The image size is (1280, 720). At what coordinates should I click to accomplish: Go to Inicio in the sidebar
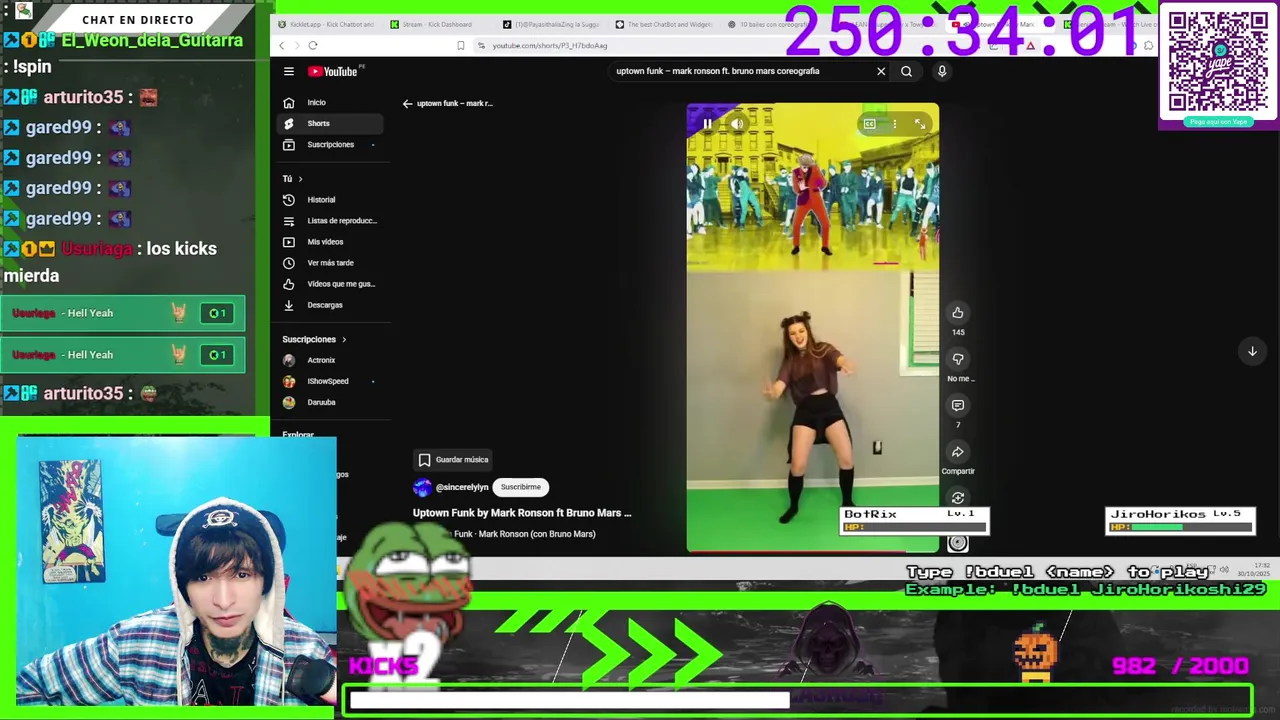click(x=330, y=102)
